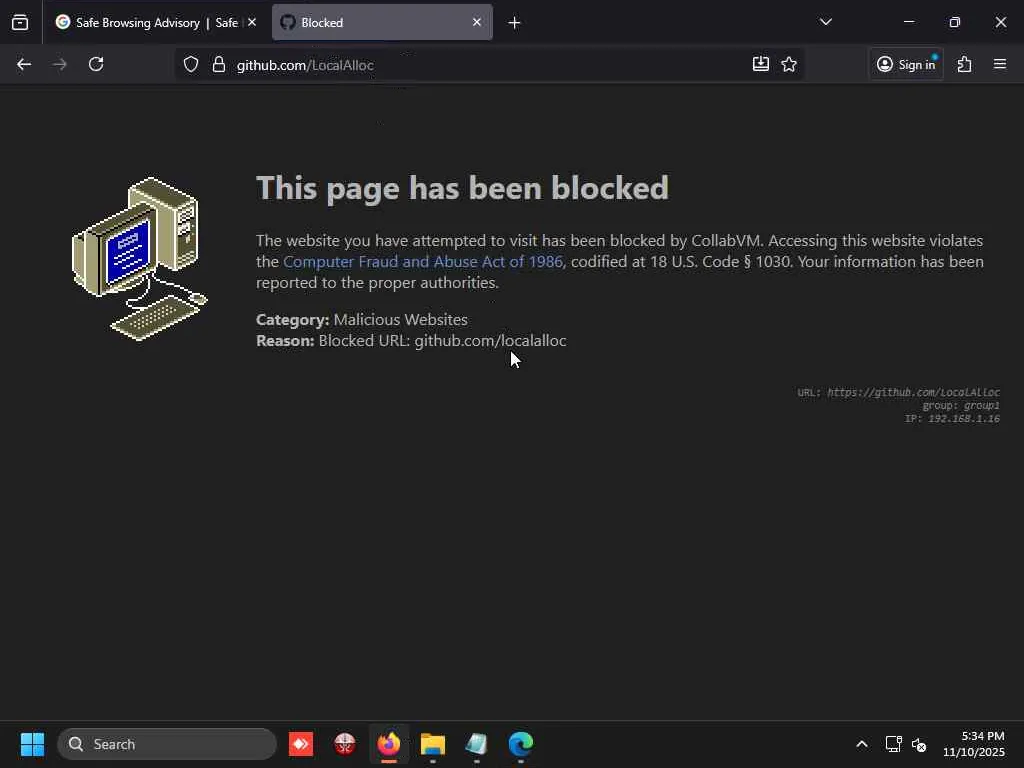Open Firefox from the taskbar
This screenshot has height=768, width=1024.
pyautogui.click(x=389, y=744)
